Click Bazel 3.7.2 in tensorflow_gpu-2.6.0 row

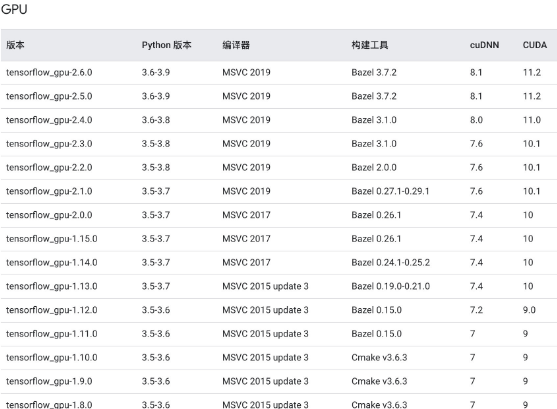(x=374, y=72)
